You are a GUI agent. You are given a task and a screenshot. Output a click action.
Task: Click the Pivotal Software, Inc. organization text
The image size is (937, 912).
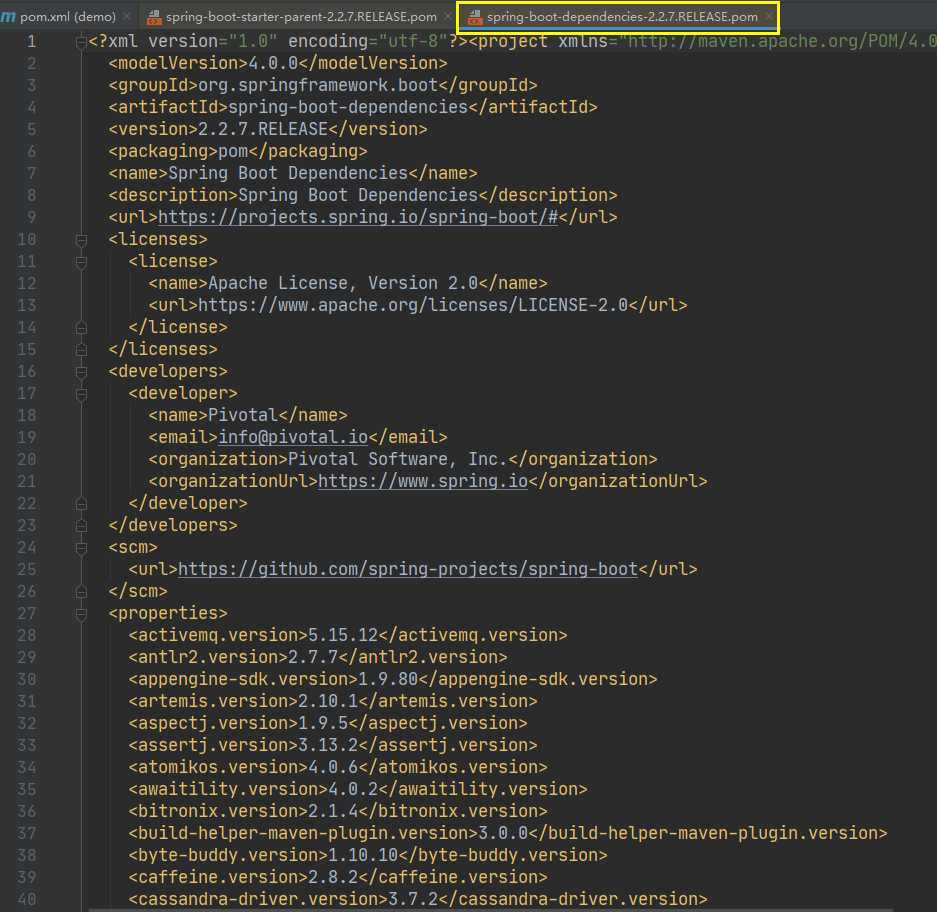pos(397,459)
